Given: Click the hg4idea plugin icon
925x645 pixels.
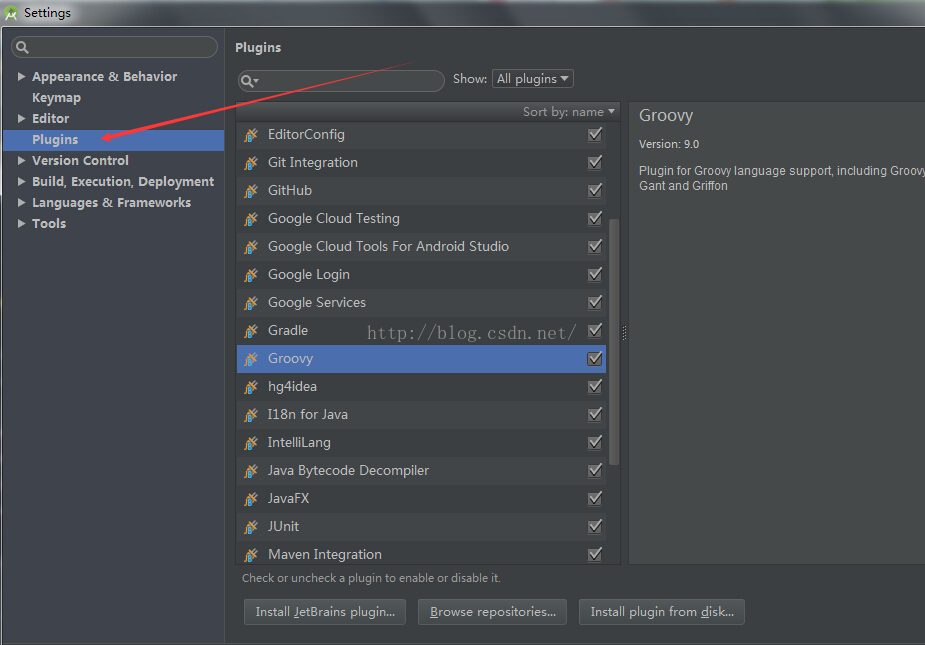Looking at the screenshot, I should 251,387.
